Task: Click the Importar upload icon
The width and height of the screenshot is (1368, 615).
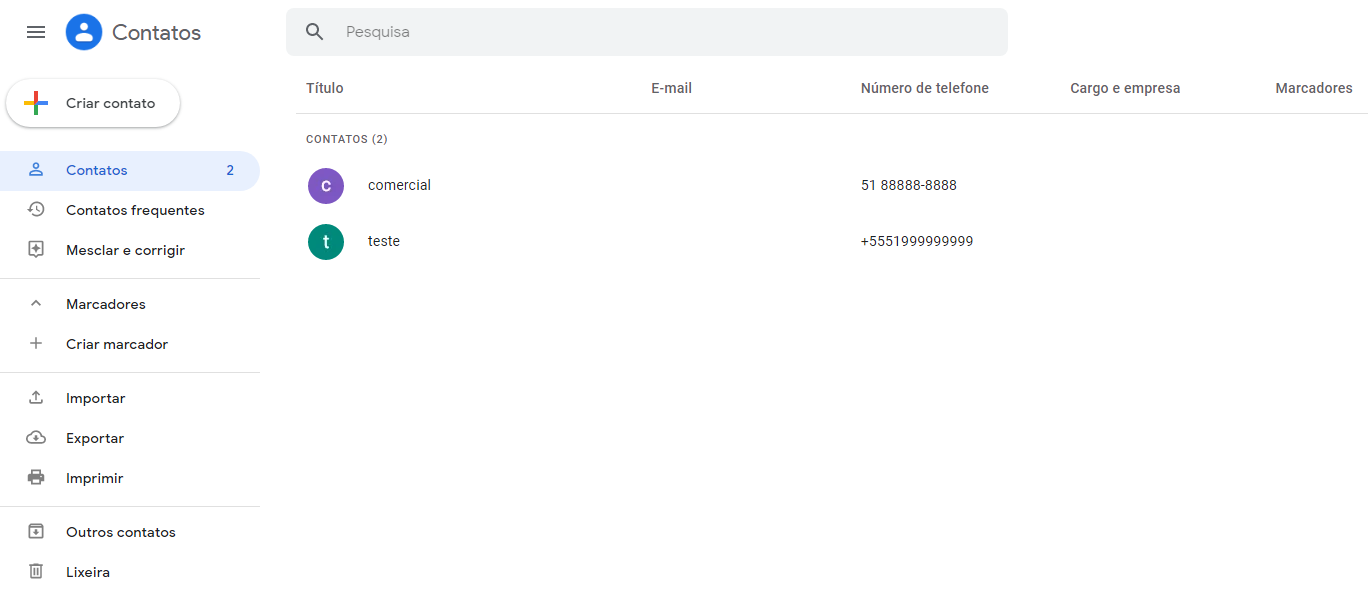Action: tap(36, 398)
